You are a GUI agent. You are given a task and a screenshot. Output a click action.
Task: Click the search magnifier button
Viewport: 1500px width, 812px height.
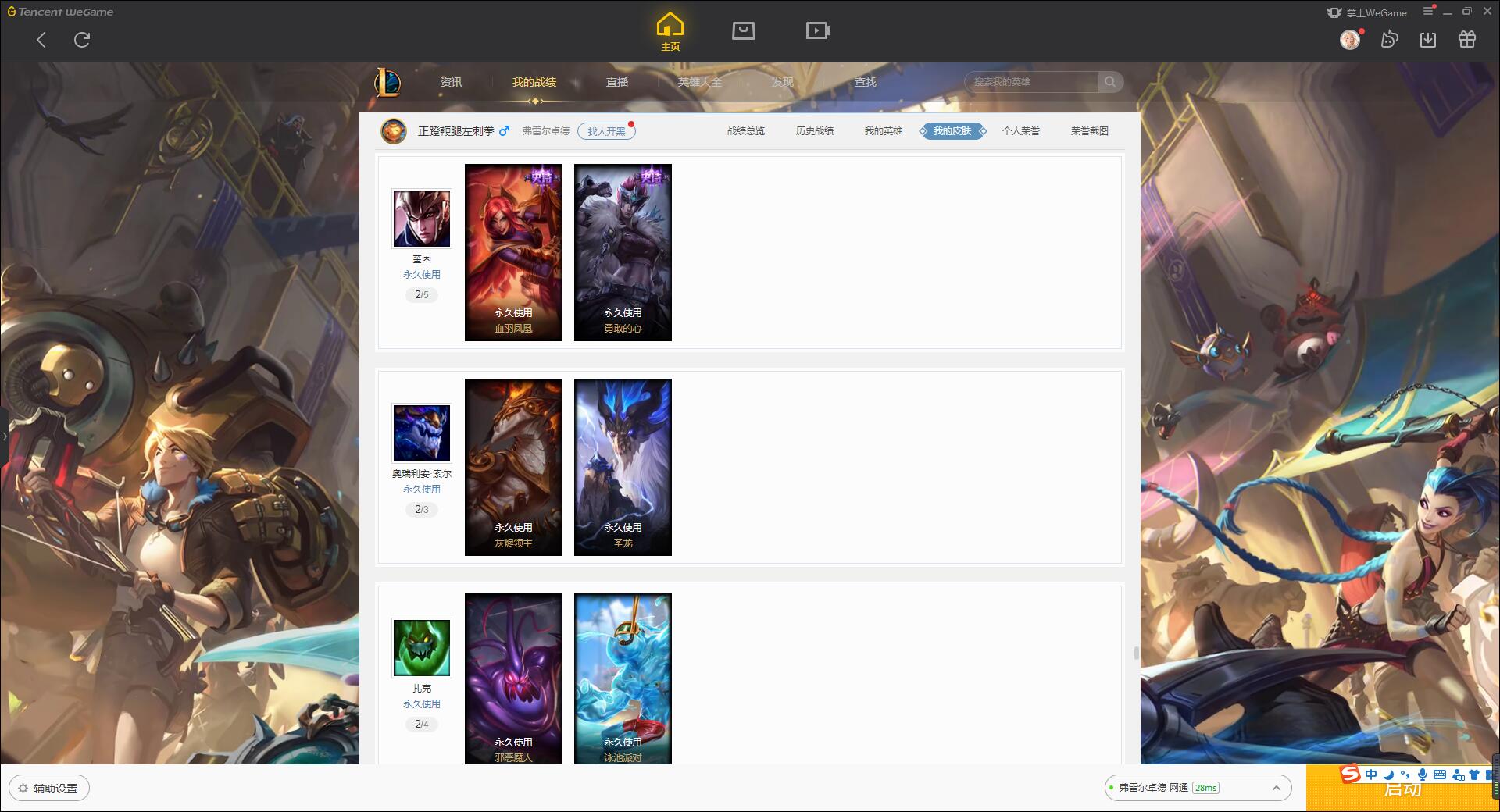pyautogui.click(x=1110, y=82)
